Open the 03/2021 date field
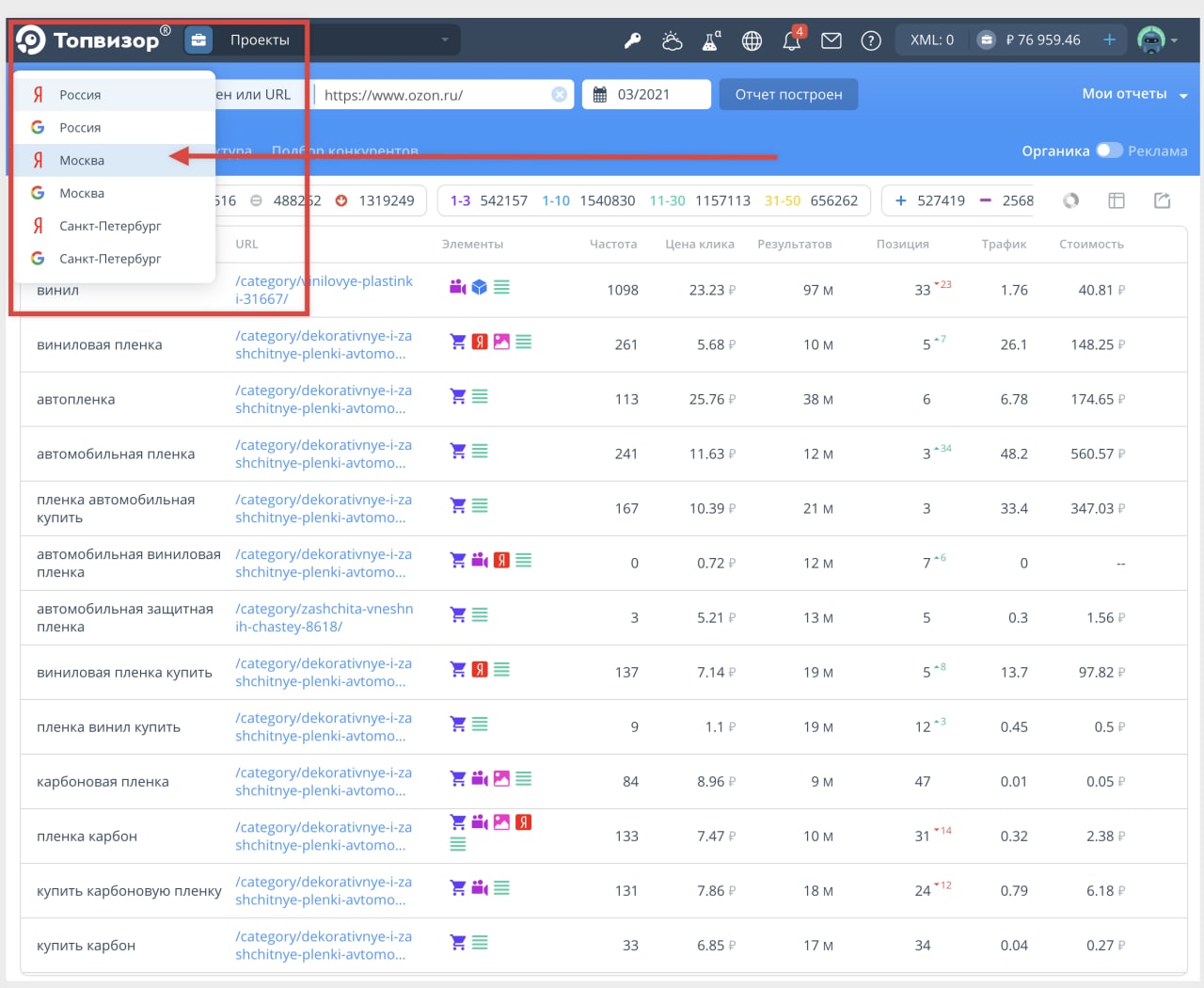1204x988 pixels. pyautogui.click(x=646, y=94)
